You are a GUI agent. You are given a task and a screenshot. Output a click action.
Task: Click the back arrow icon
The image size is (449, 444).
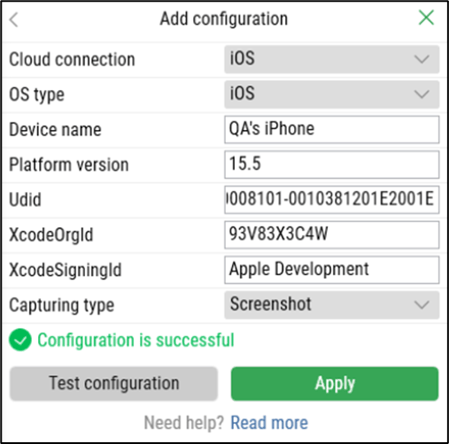tap(14, 19)
